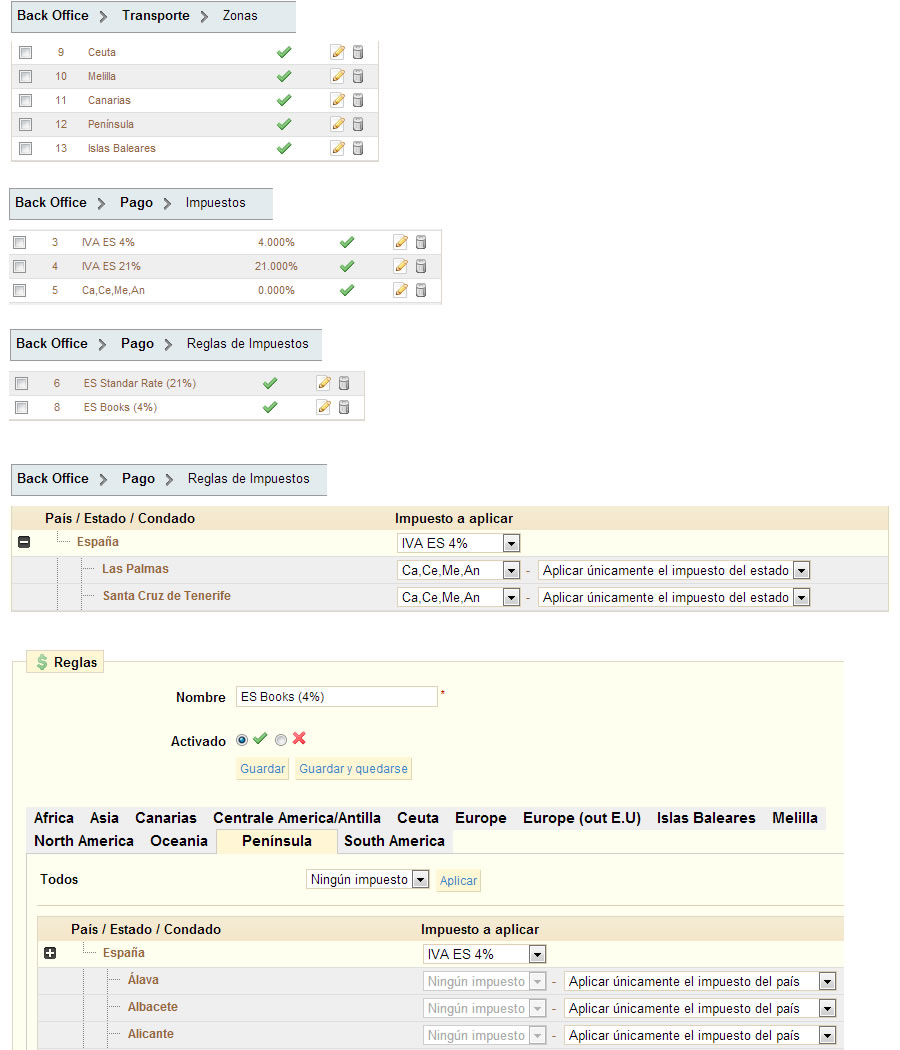
Task: Check the Melilla row checkbox
Action: (x=25, y=76)
